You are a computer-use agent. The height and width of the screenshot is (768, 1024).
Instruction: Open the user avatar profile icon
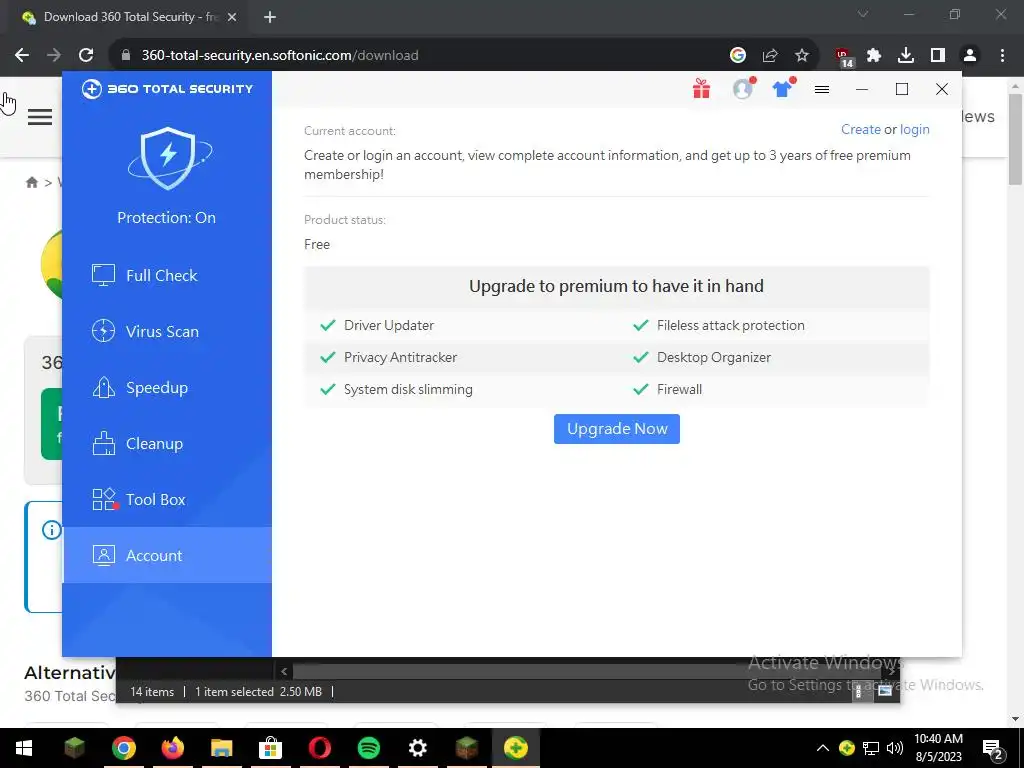743,89
